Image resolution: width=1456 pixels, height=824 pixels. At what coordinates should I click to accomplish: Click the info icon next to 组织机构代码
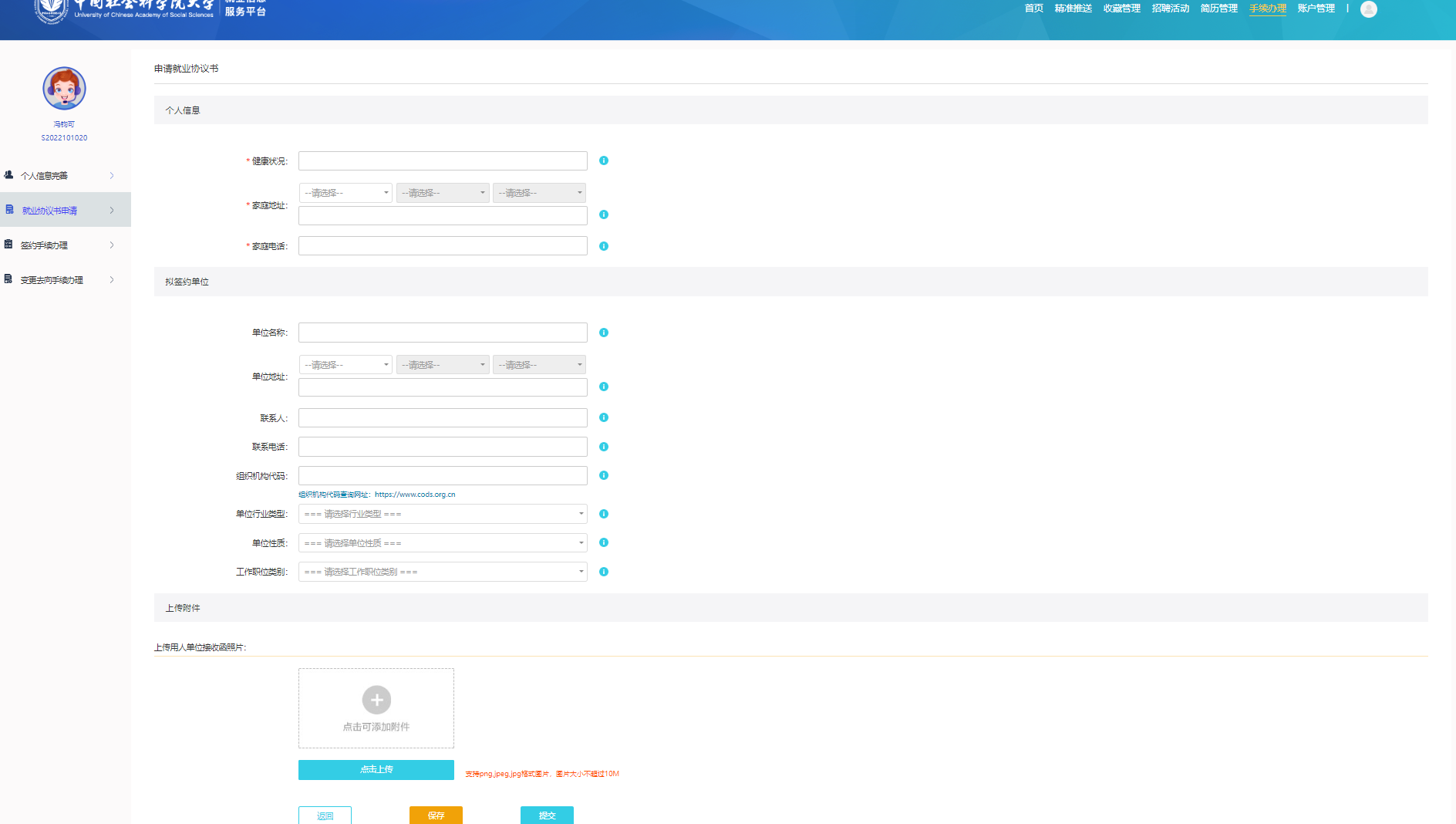[604, 475]
